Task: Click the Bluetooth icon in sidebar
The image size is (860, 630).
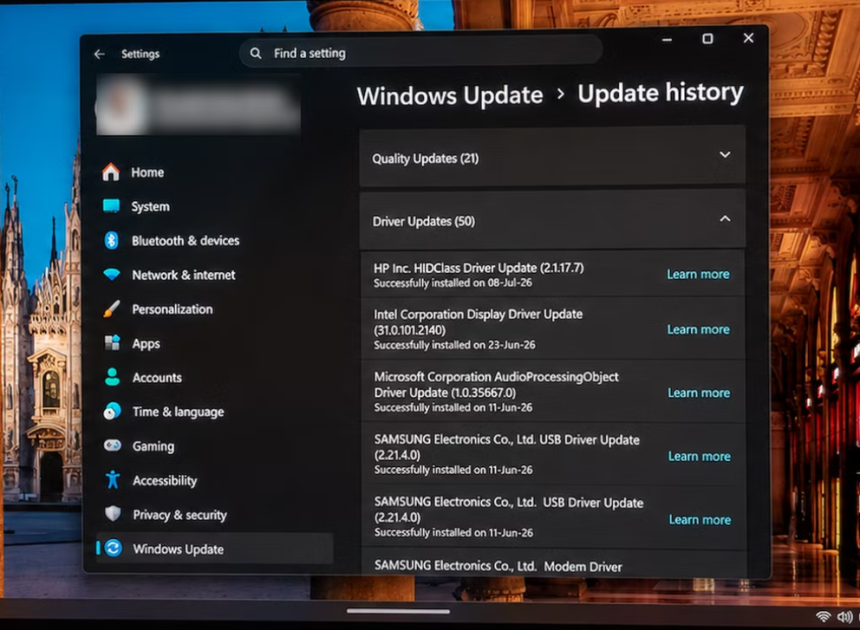Action: (x=111, y=240)
